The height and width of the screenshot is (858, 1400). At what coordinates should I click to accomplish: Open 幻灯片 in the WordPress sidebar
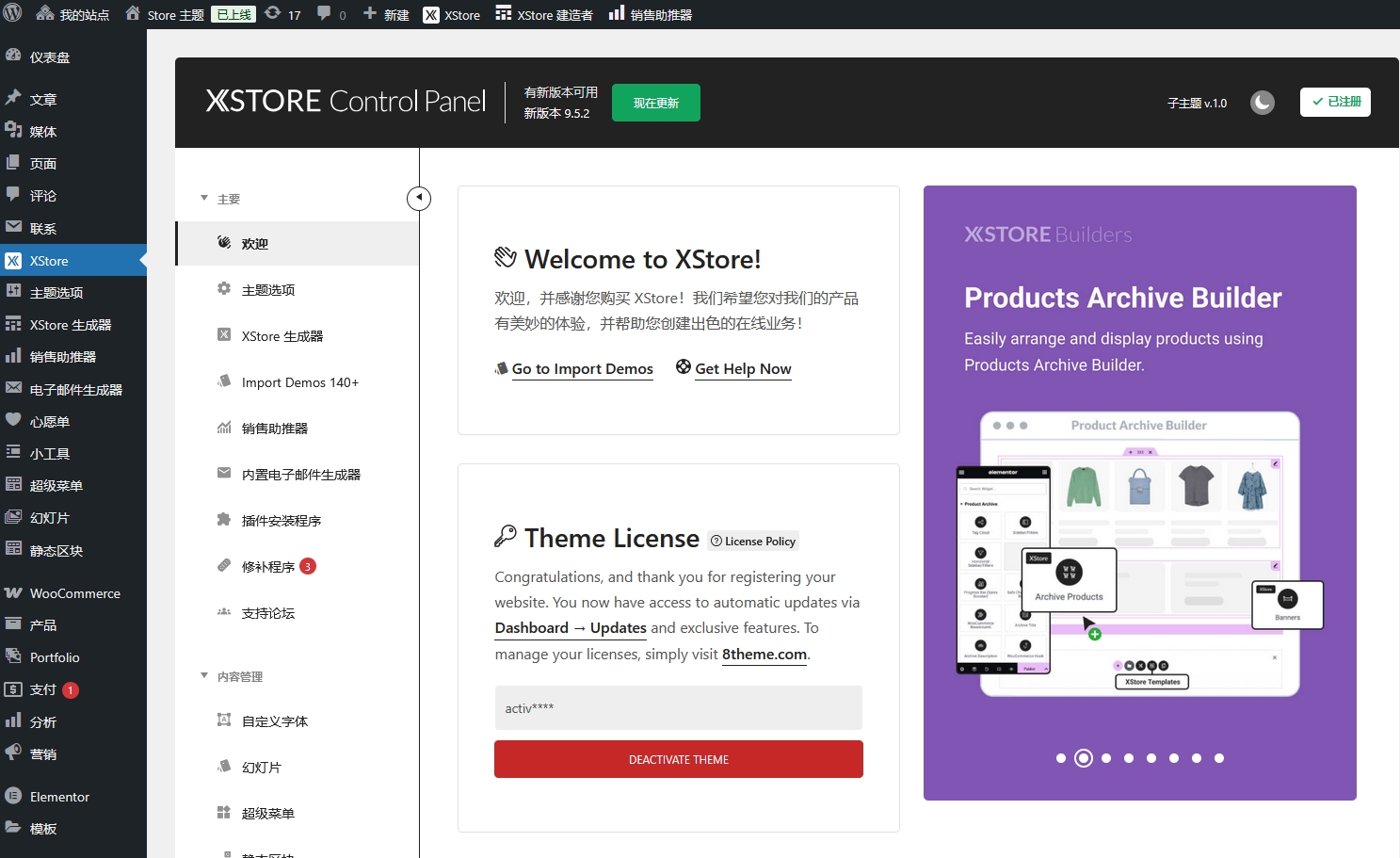[x=73, y=518]
